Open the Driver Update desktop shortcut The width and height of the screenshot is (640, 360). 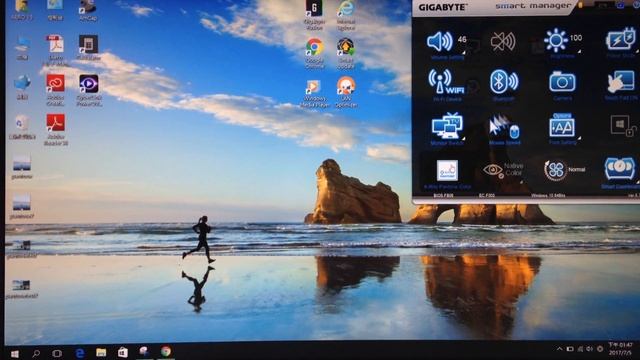pyautogui.click(x=346, y=48)
